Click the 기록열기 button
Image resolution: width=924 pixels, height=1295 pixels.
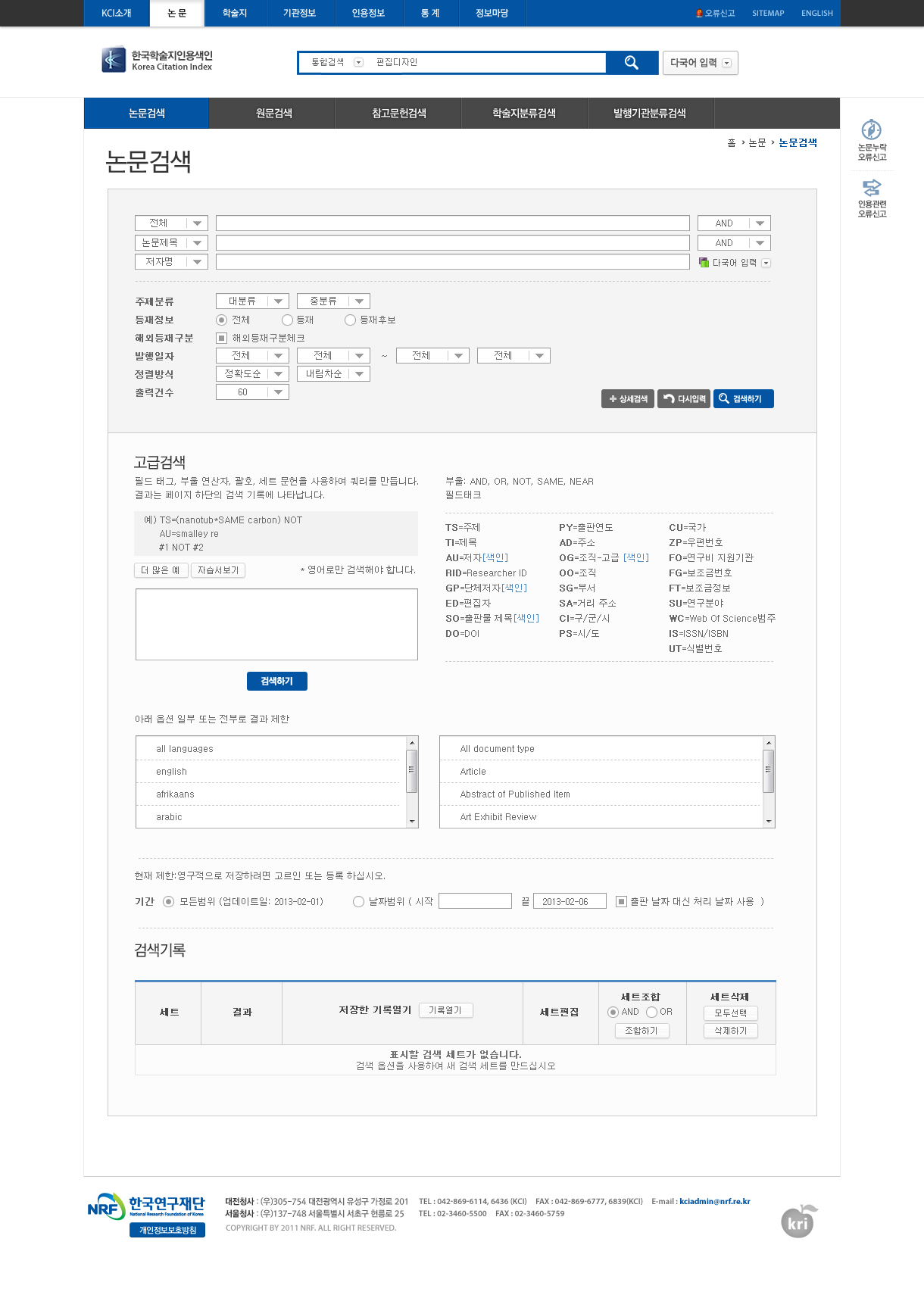point(445,1010)
